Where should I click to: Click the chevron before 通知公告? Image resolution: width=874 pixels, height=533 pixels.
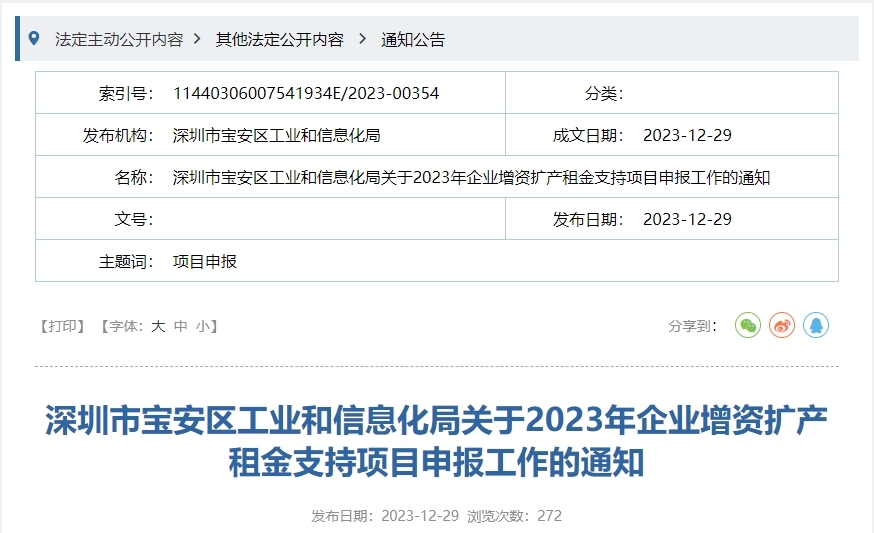pos(362,39)
